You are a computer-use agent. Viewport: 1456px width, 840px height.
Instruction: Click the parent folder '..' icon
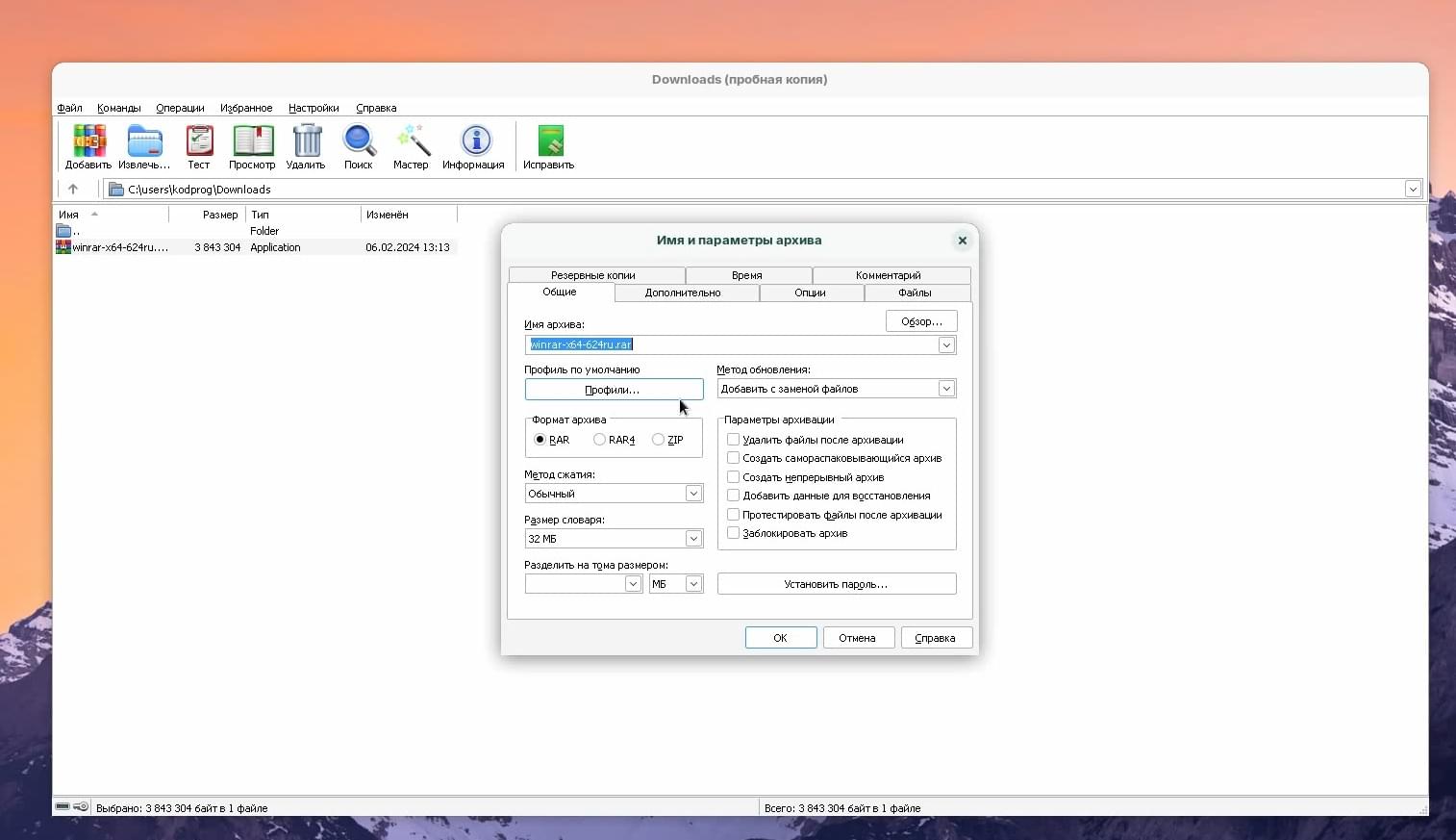point(63,231)
